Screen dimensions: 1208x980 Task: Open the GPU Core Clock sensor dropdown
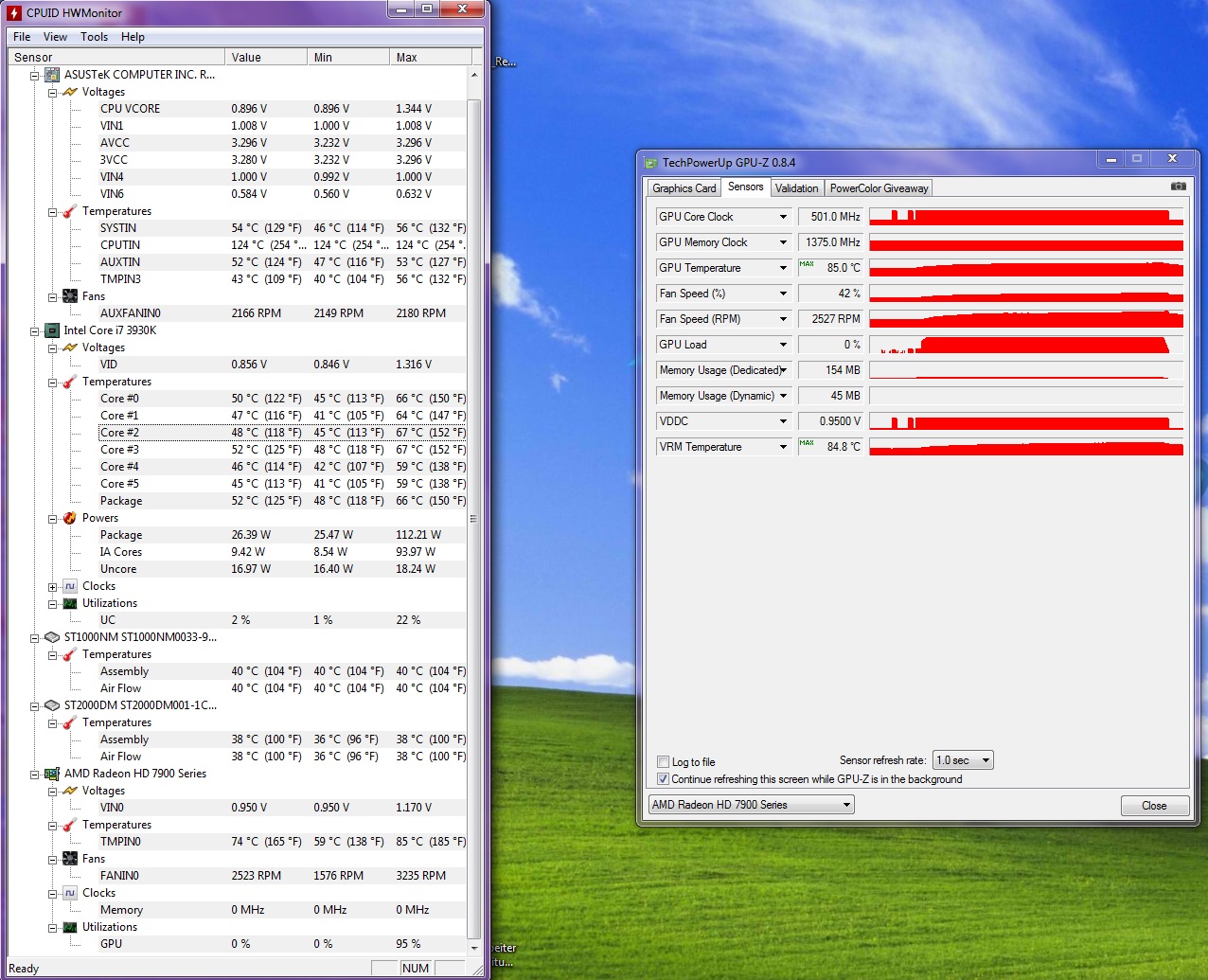tap(783, 217)
